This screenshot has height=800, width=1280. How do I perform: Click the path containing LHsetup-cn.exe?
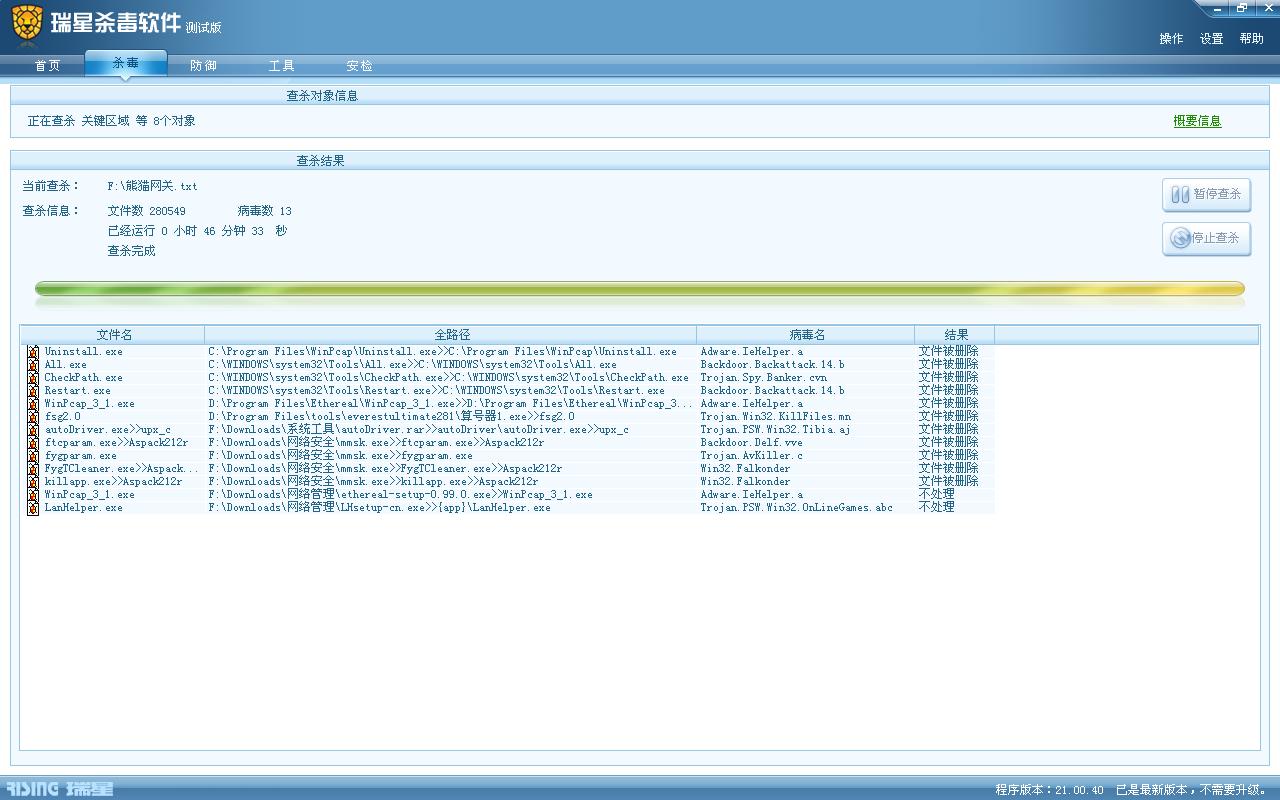[x=379, y=508]
